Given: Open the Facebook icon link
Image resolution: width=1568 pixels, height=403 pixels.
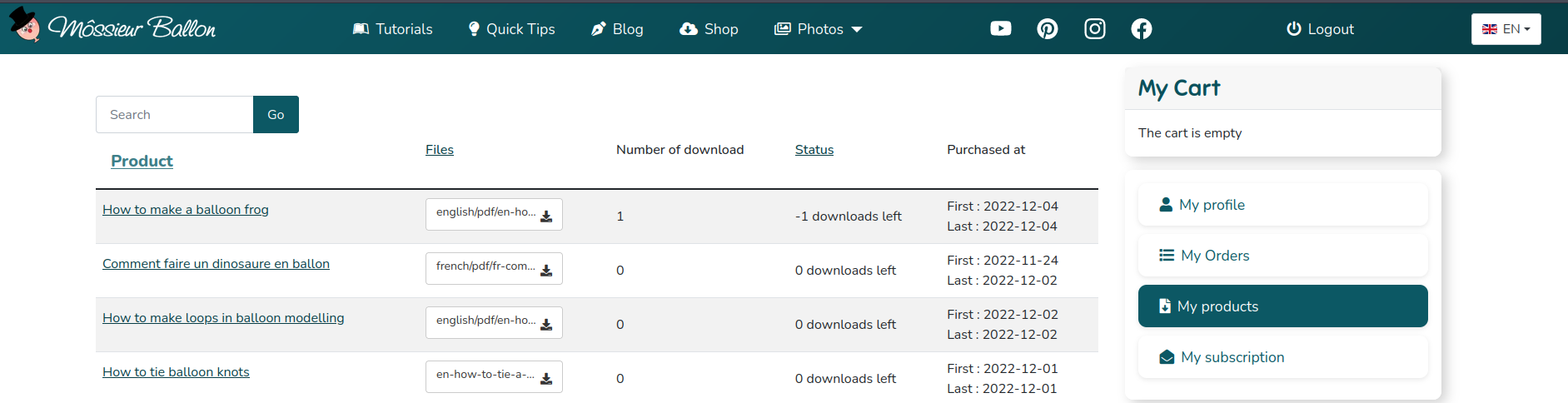Looking at the screenshot, I should point(1142,29).
